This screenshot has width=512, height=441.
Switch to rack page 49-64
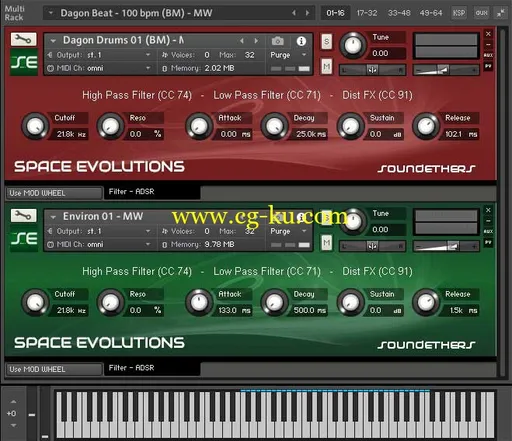tap(431, 13)
